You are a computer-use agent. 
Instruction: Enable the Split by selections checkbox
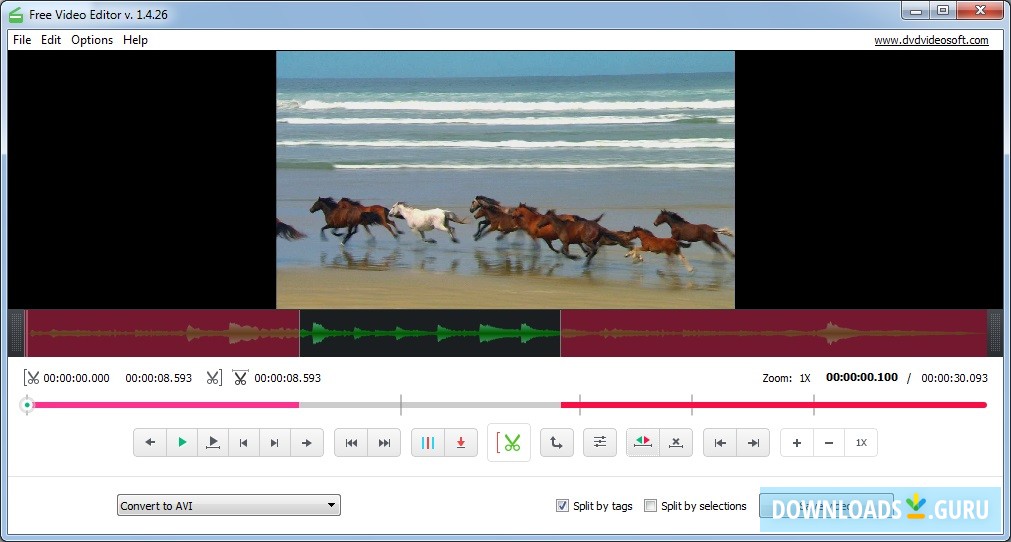click(651, 506)
